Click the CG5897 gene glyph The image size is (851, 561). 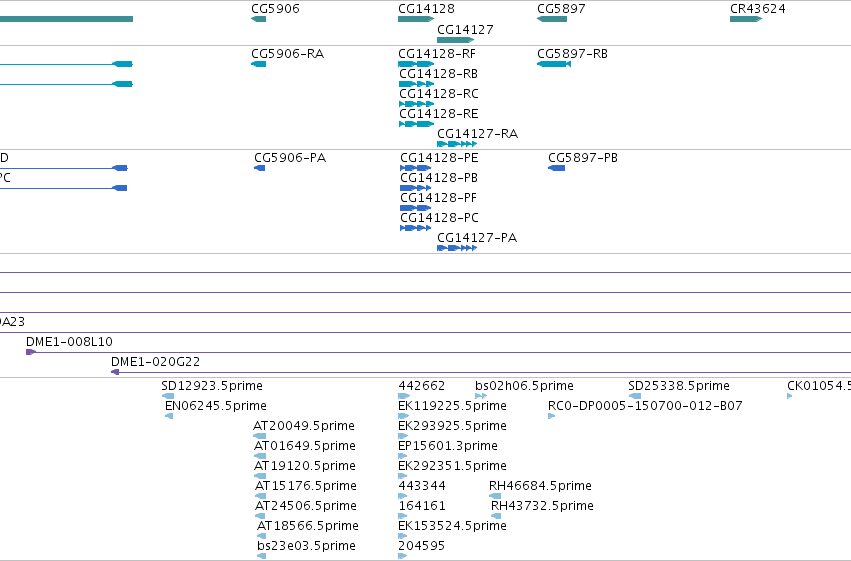coord(552,19)
